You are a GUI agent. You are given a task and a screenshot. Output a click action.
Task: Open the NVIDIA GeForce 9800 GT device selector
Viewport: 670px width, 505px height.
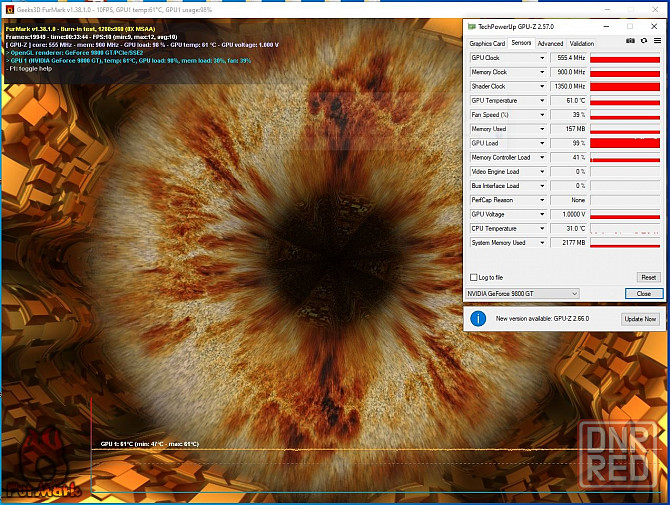click(x=522, y=294)
